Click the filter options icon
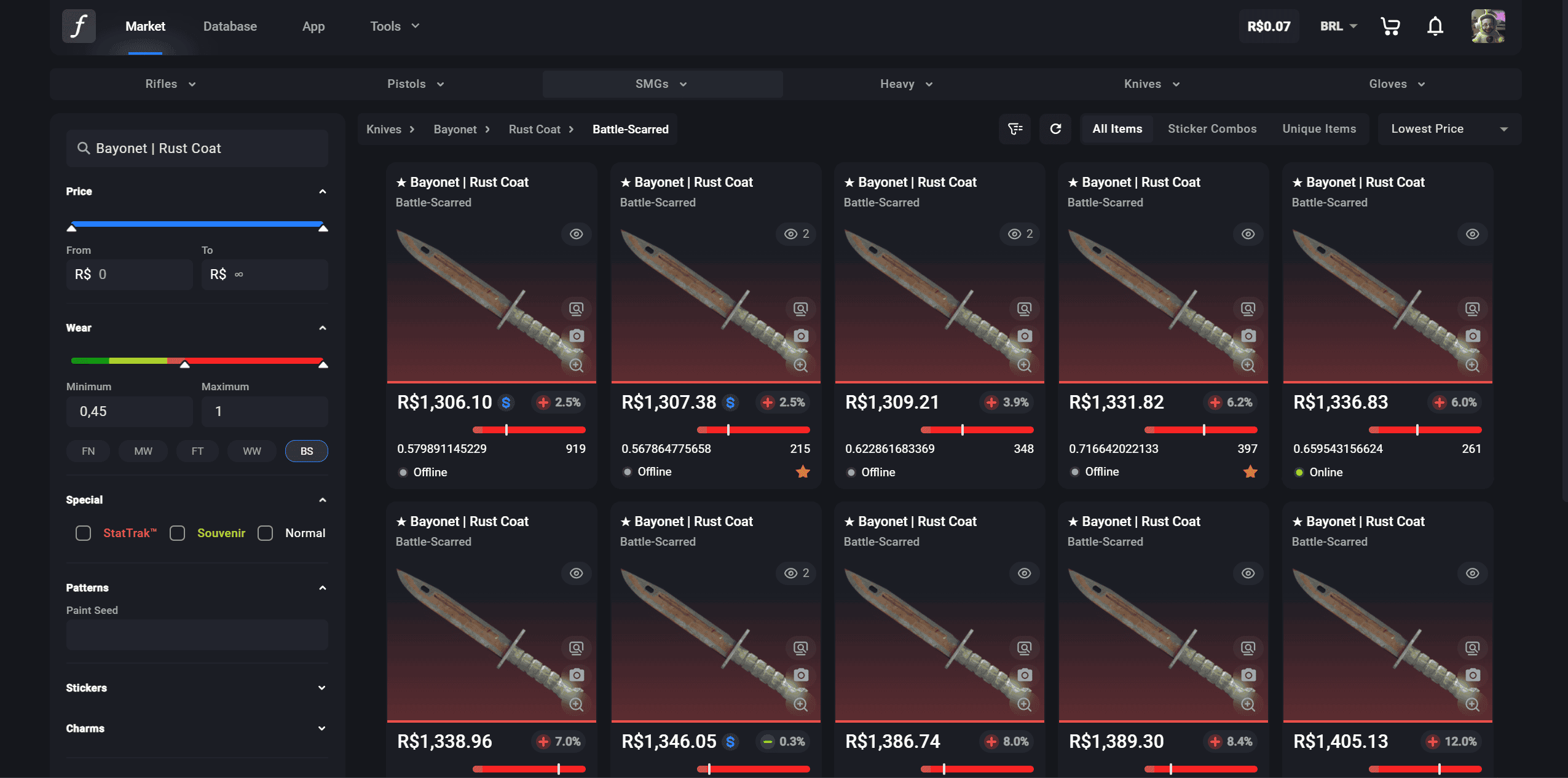Viewport: 1568px width, 778px height. pos(1015,128)
